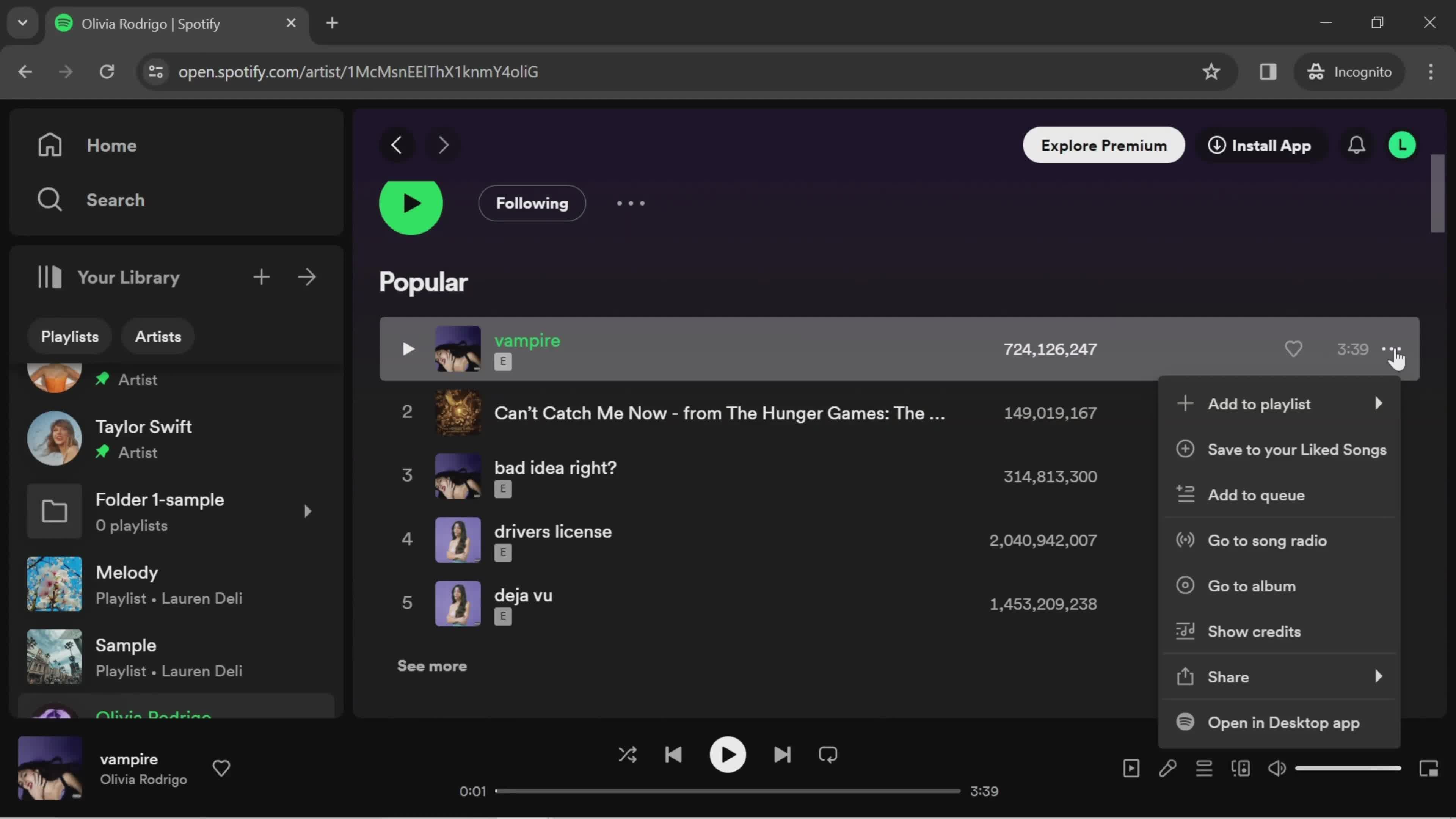Go forward in Spotify navigation history
This screenshot has height=819, width=1456.
click(x=444, y=145)
